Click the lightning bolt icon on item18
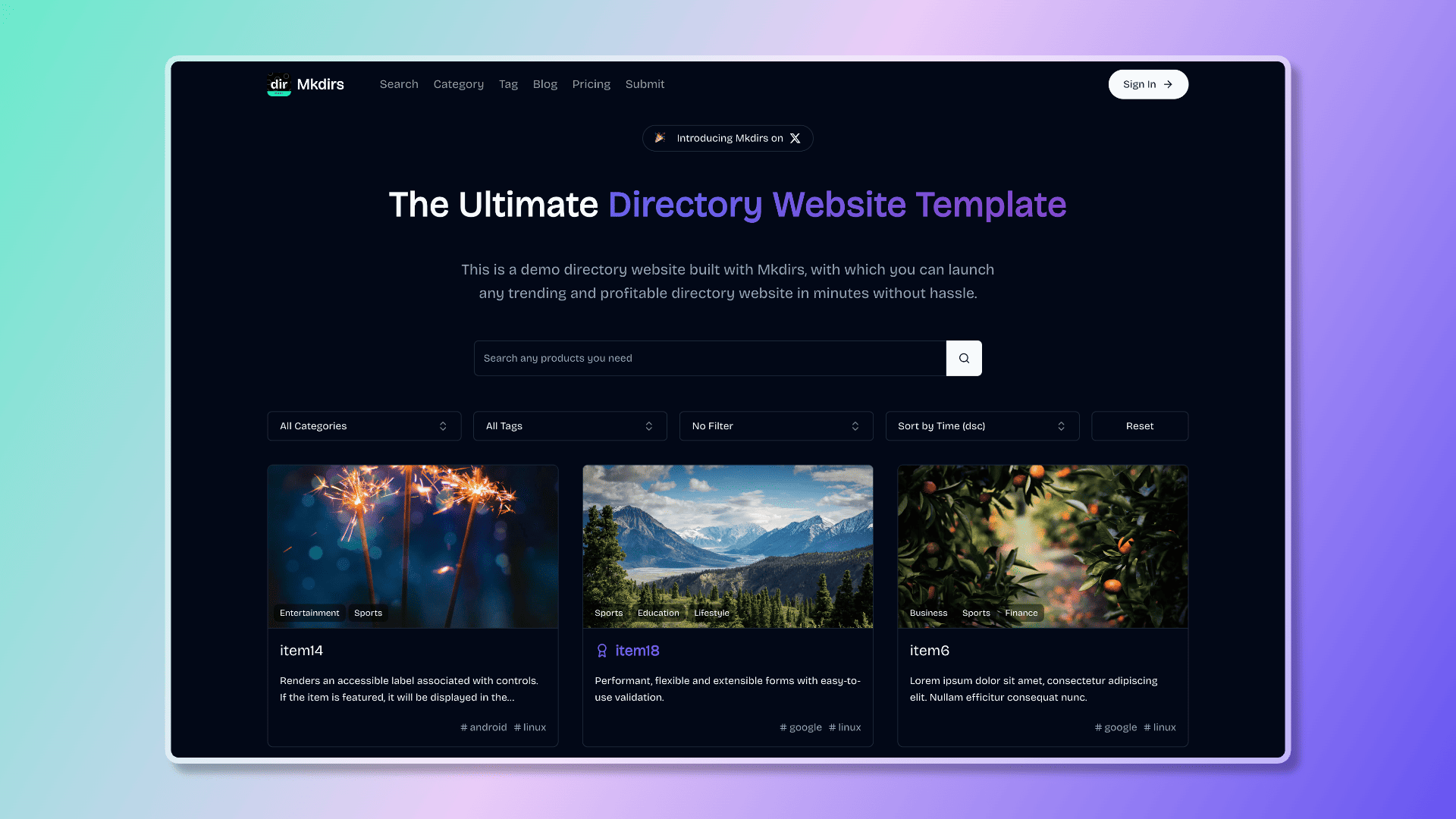 tap(601, 650)
